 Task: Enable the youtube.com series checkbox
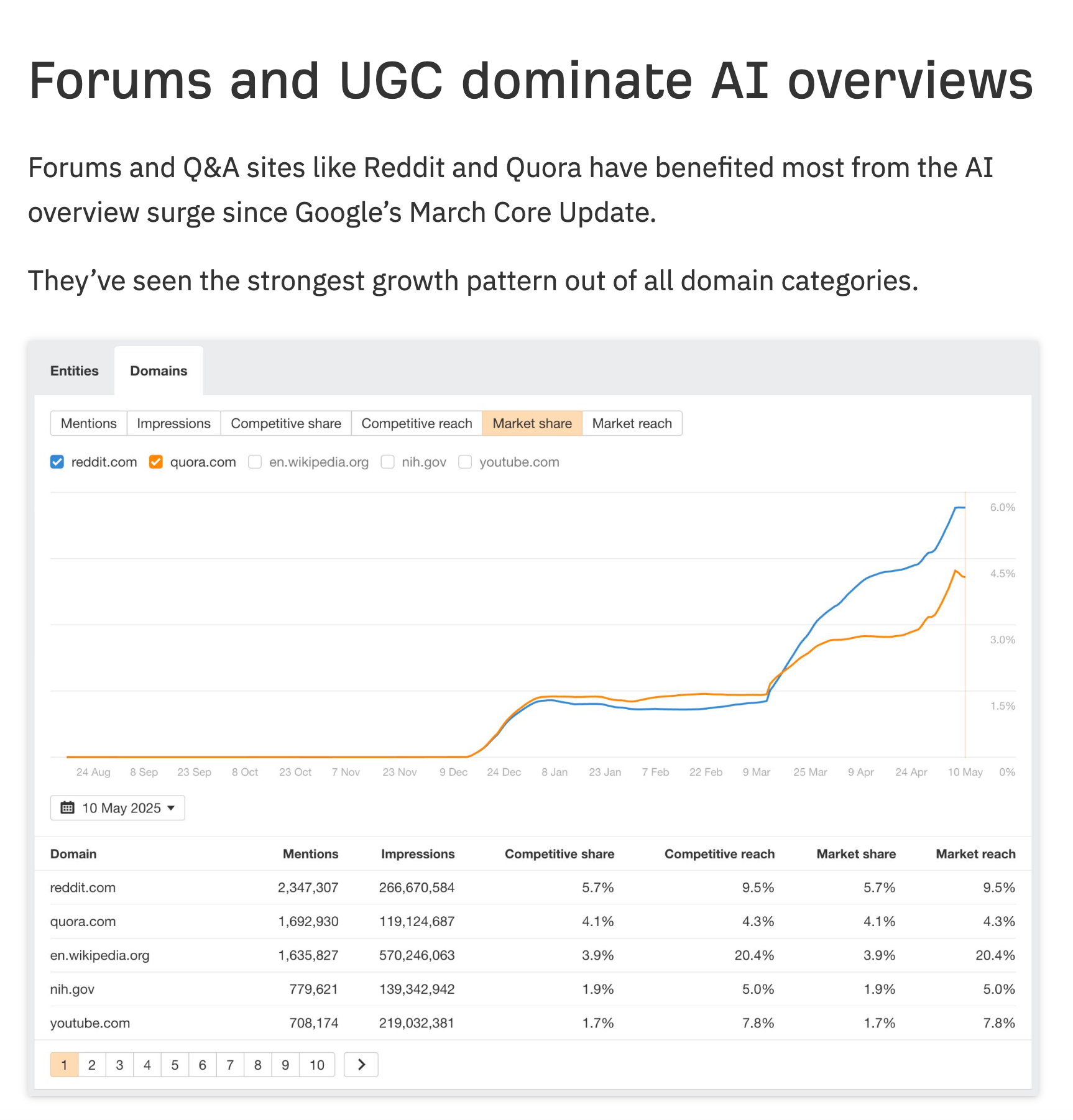[x=465, y=462]
